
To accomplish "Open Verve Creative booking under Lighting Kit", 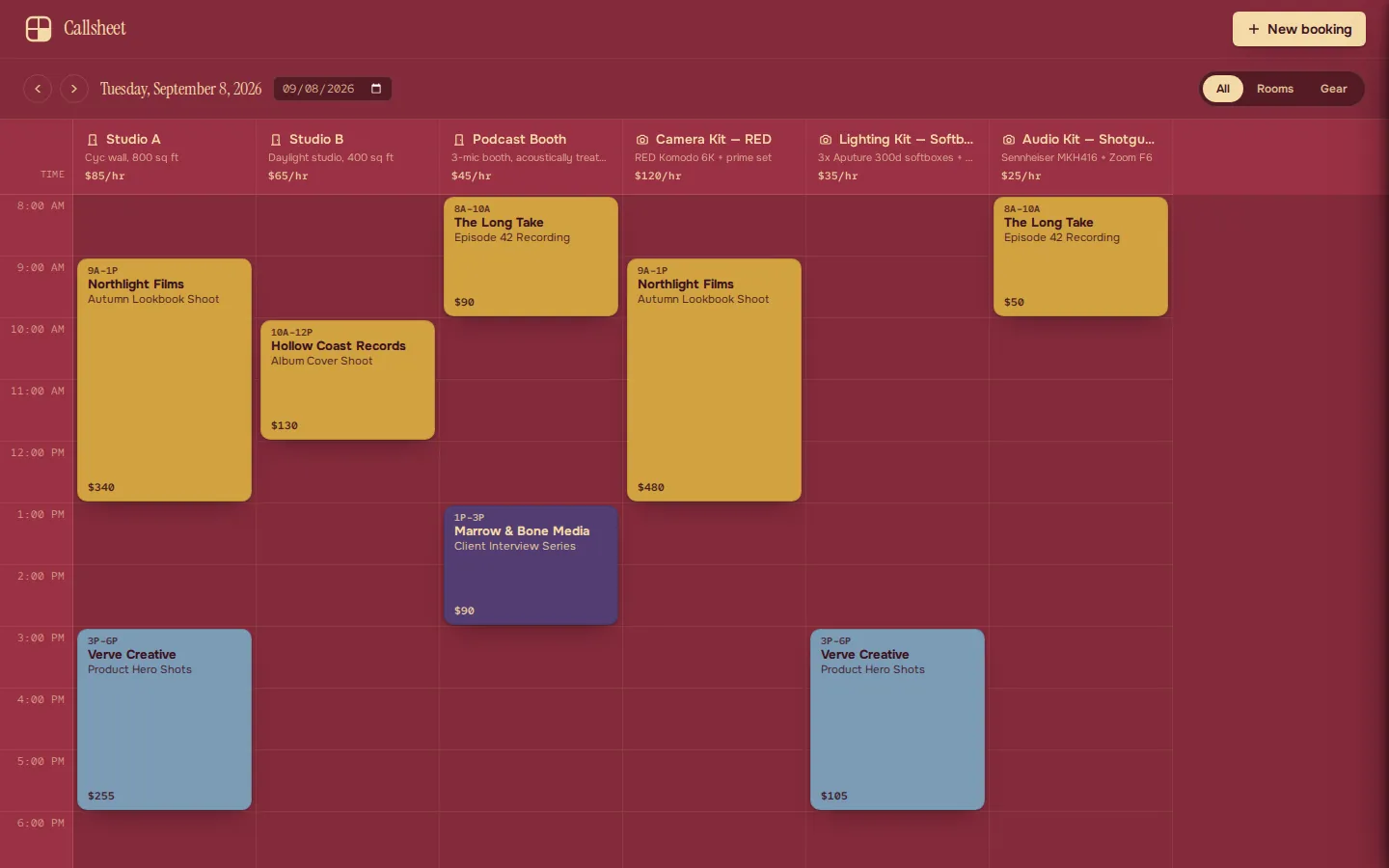I will (x=898, y=719).
